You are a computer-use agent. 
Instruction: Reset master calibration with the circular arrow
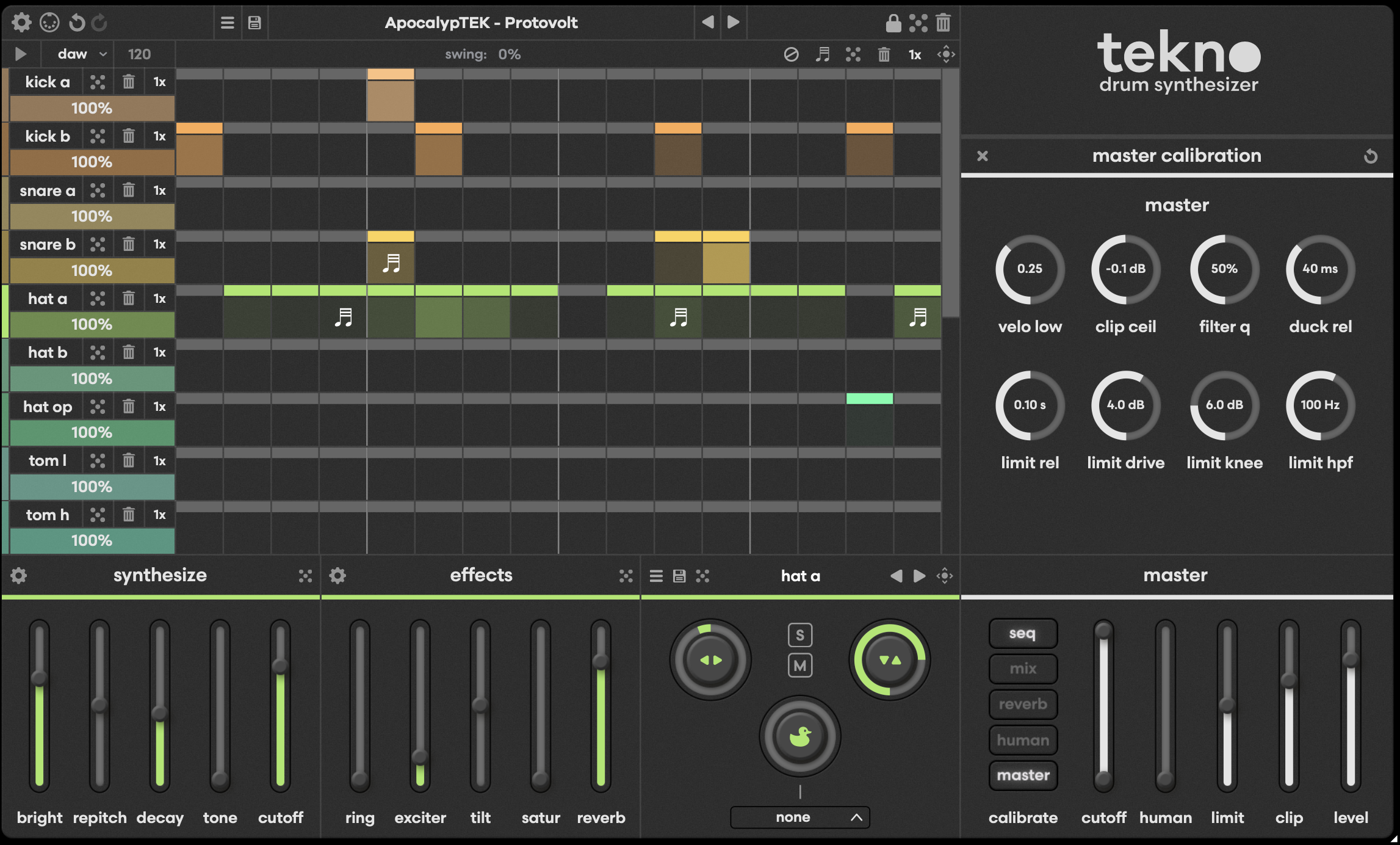[x=1370, y=156]
